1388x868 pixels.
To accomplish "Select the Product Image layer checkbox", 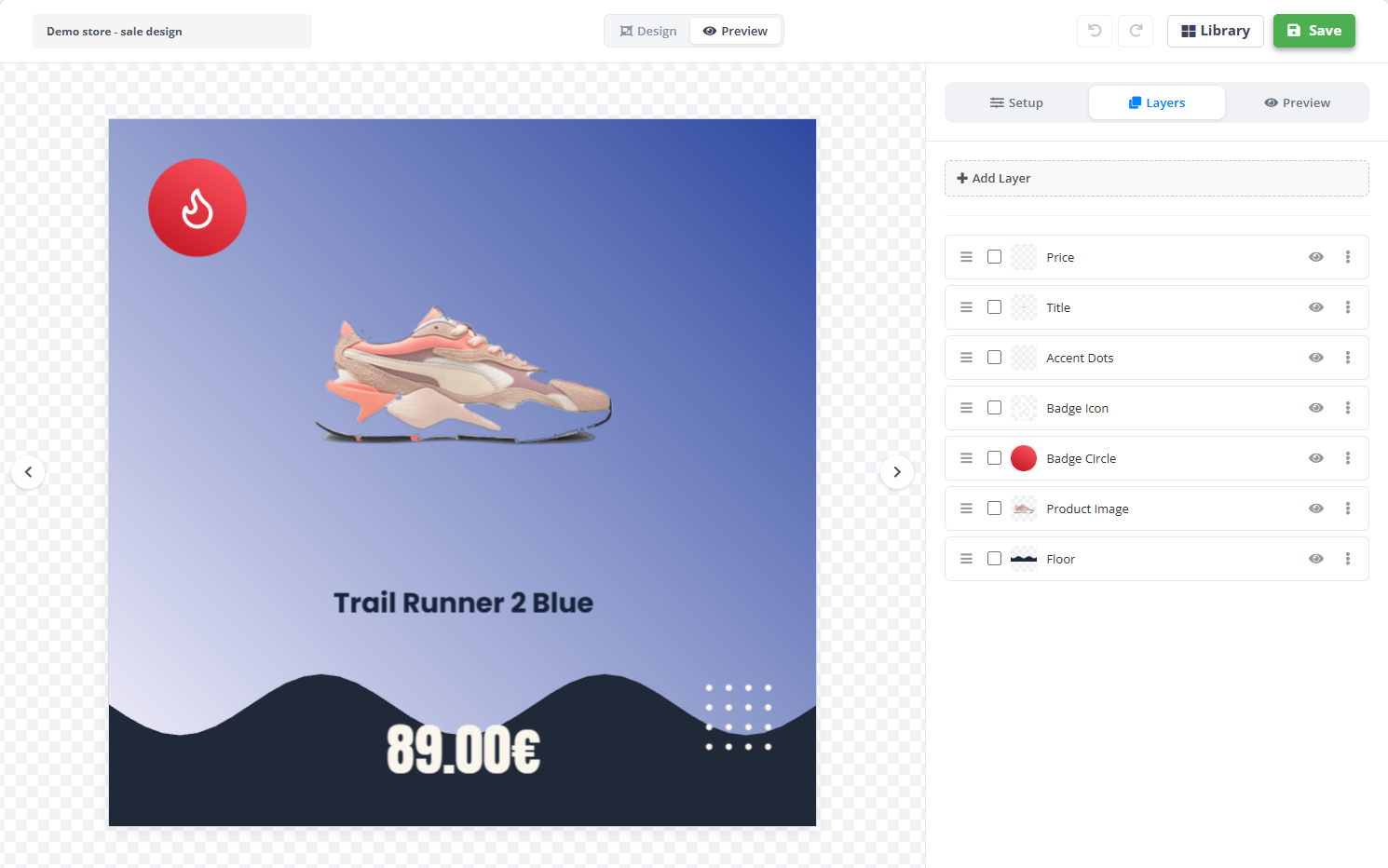I will [995, 509].
